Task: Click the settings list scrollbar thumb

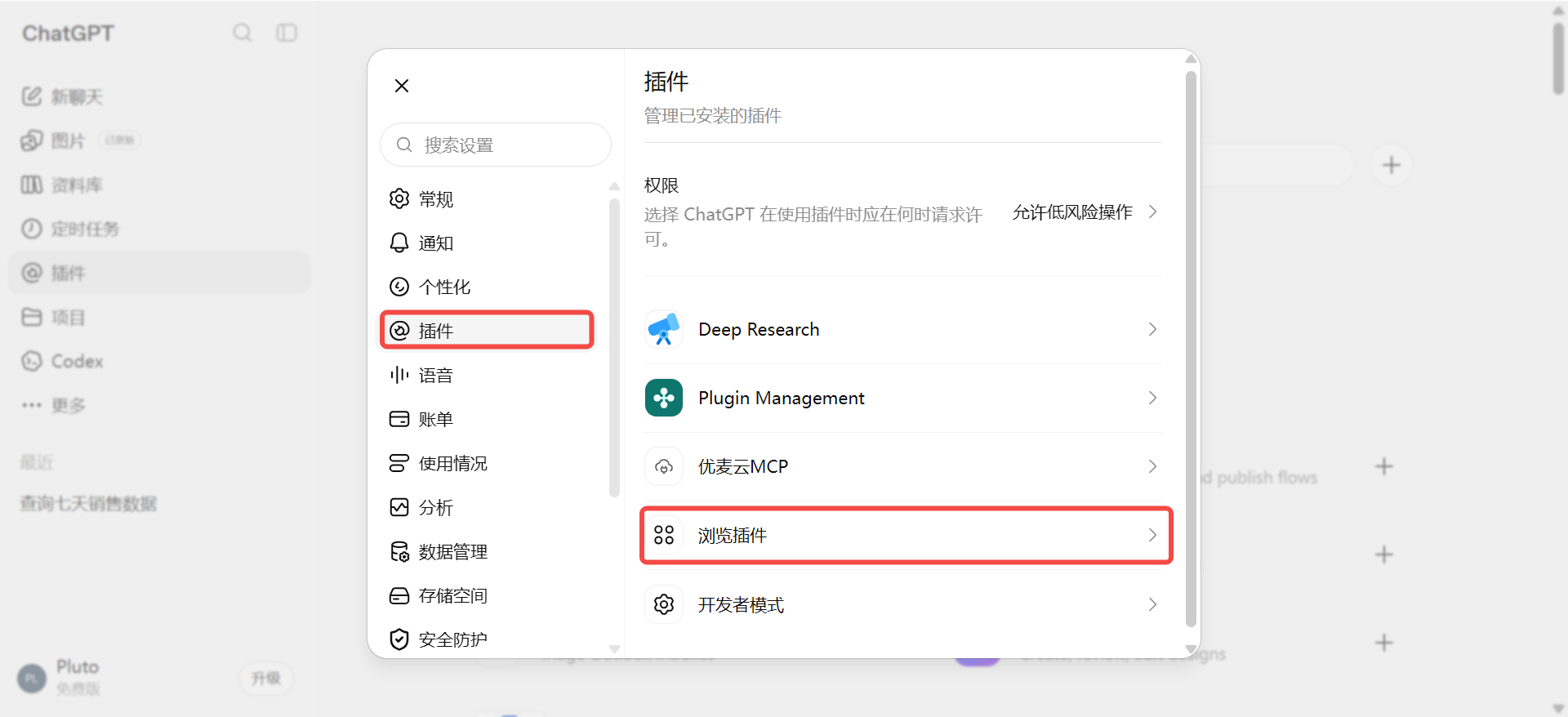Action: 614,346
